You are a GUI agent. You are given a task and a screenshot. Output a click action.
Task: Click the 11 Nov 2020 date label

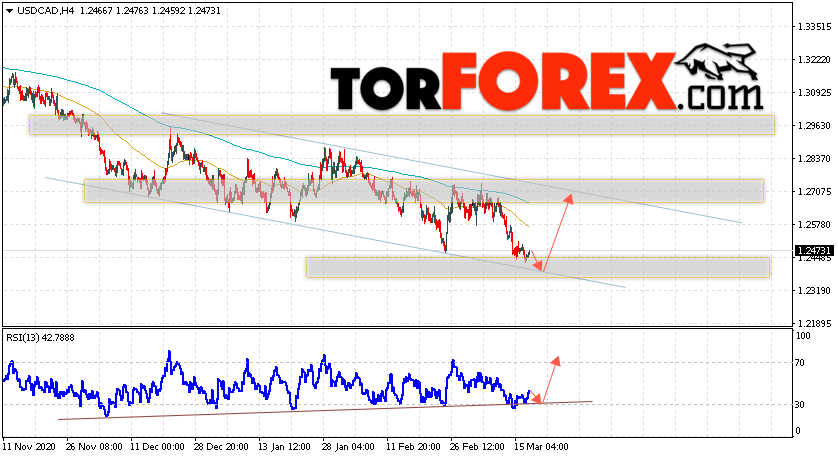(x=28, y=447)
